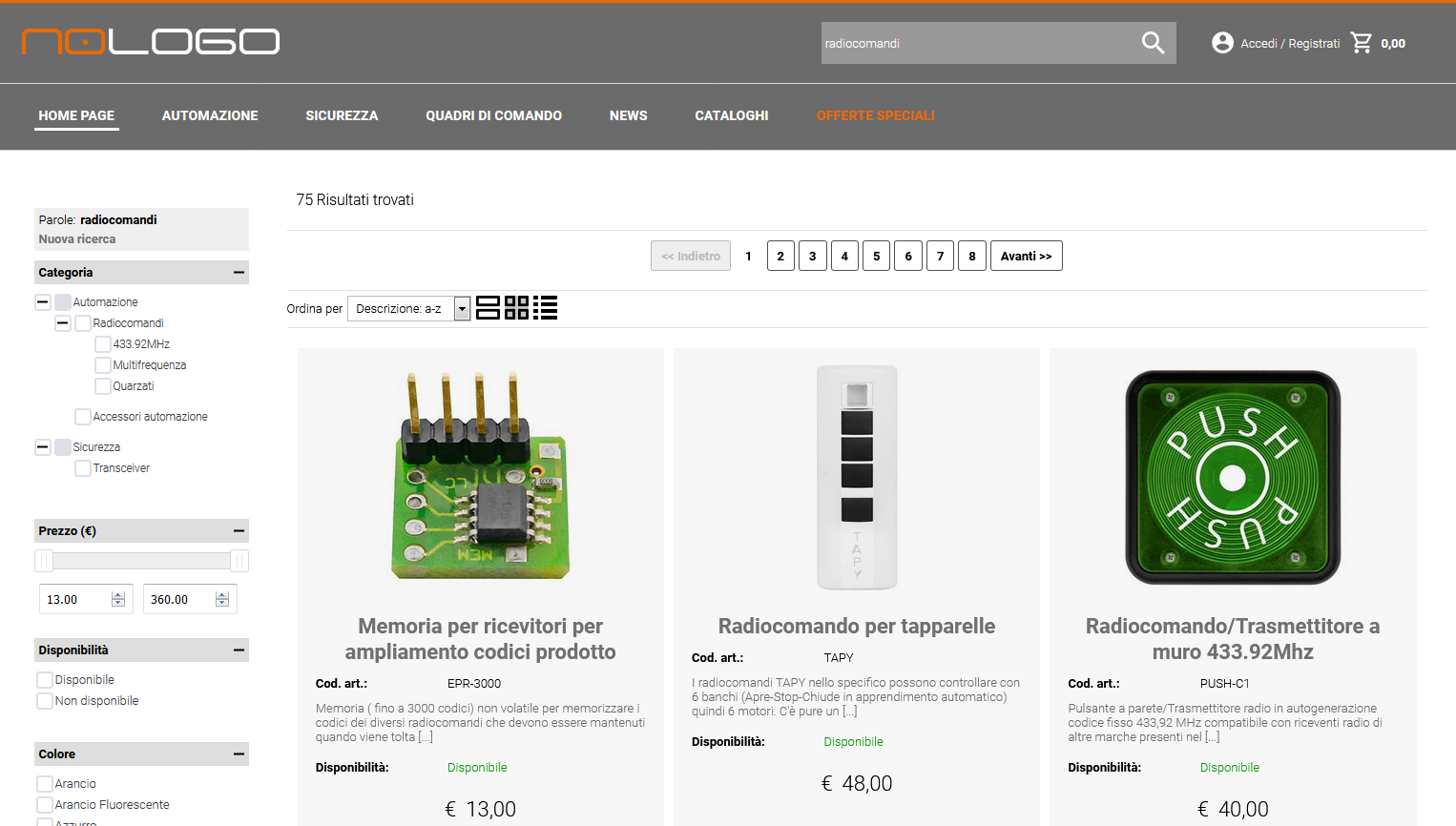
Task: Go to results page 3
Action: tap(813, 256)
